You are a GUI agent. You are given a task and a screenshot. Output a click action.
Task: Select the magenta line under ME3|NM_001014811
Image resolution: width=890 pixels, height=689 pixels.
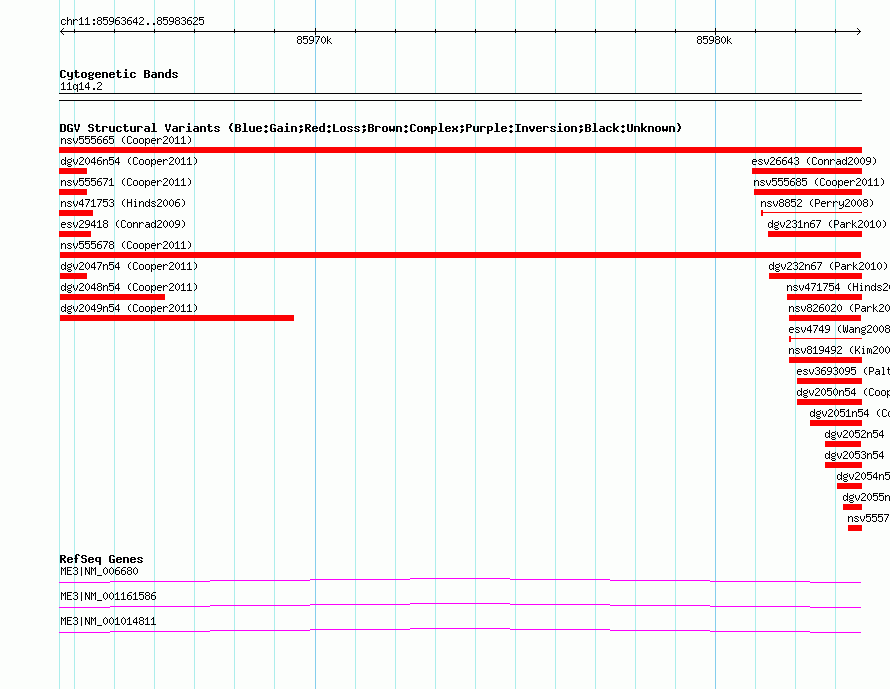pyautogui.click(x=460, y=630)
